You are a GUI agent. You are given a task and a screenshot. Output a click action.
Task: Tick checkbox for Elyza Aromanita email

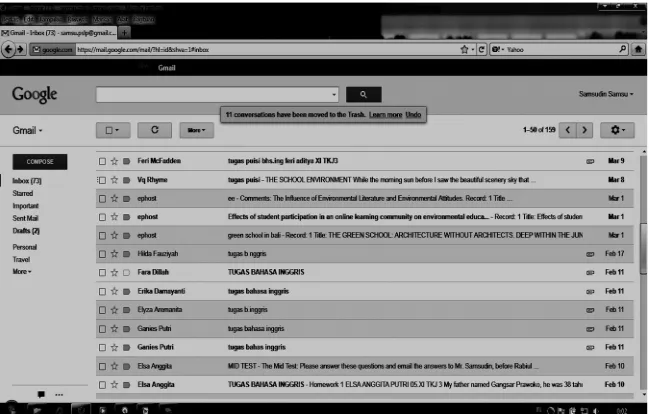(102, 310)
